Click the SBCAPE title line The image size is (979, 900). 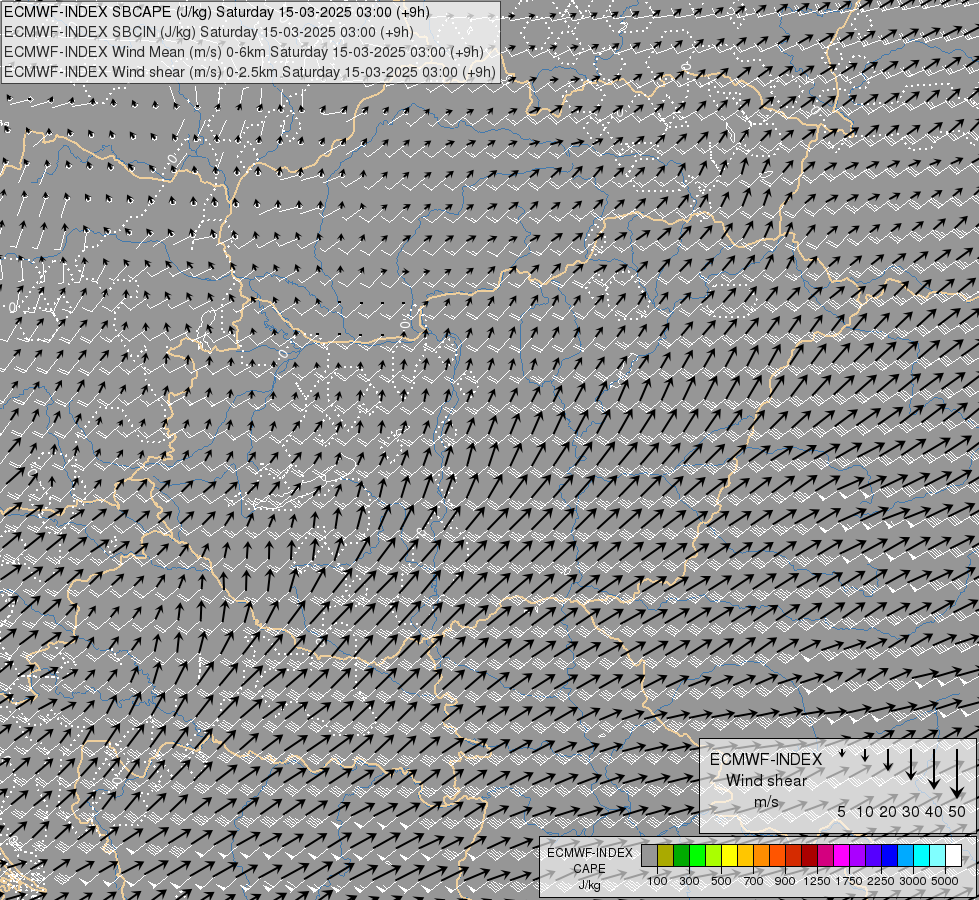(217, 12)
